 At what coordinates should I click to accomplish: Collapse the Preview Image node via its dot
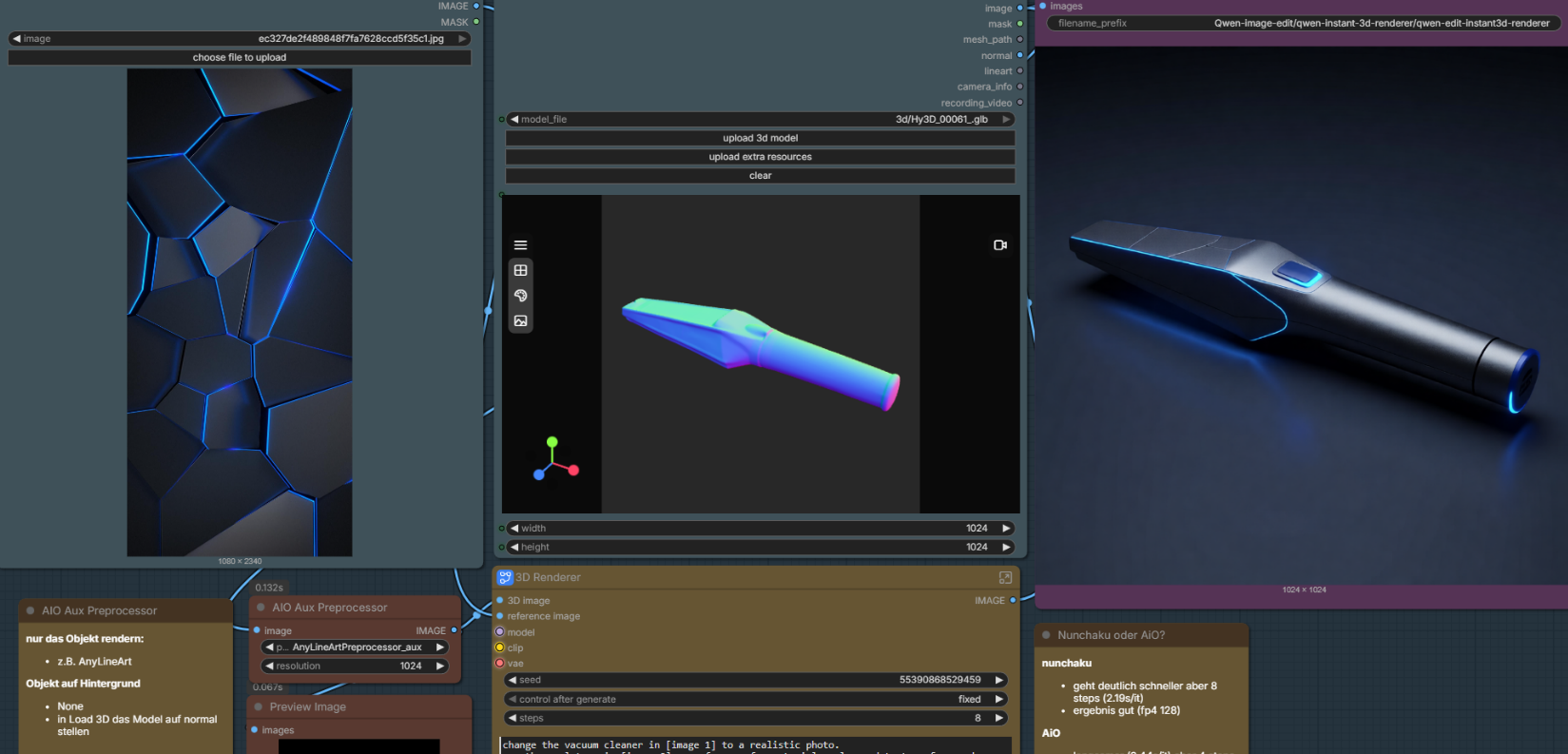tap(259, 707)
